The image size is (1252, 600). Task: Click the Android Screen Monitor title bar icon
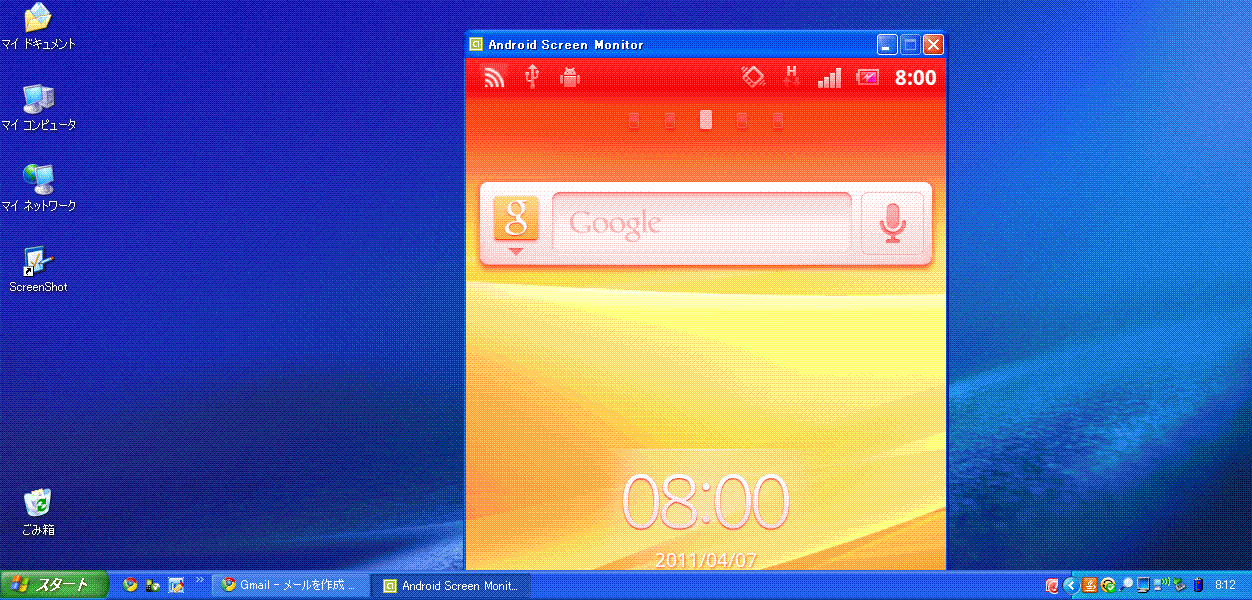[477, 44]
